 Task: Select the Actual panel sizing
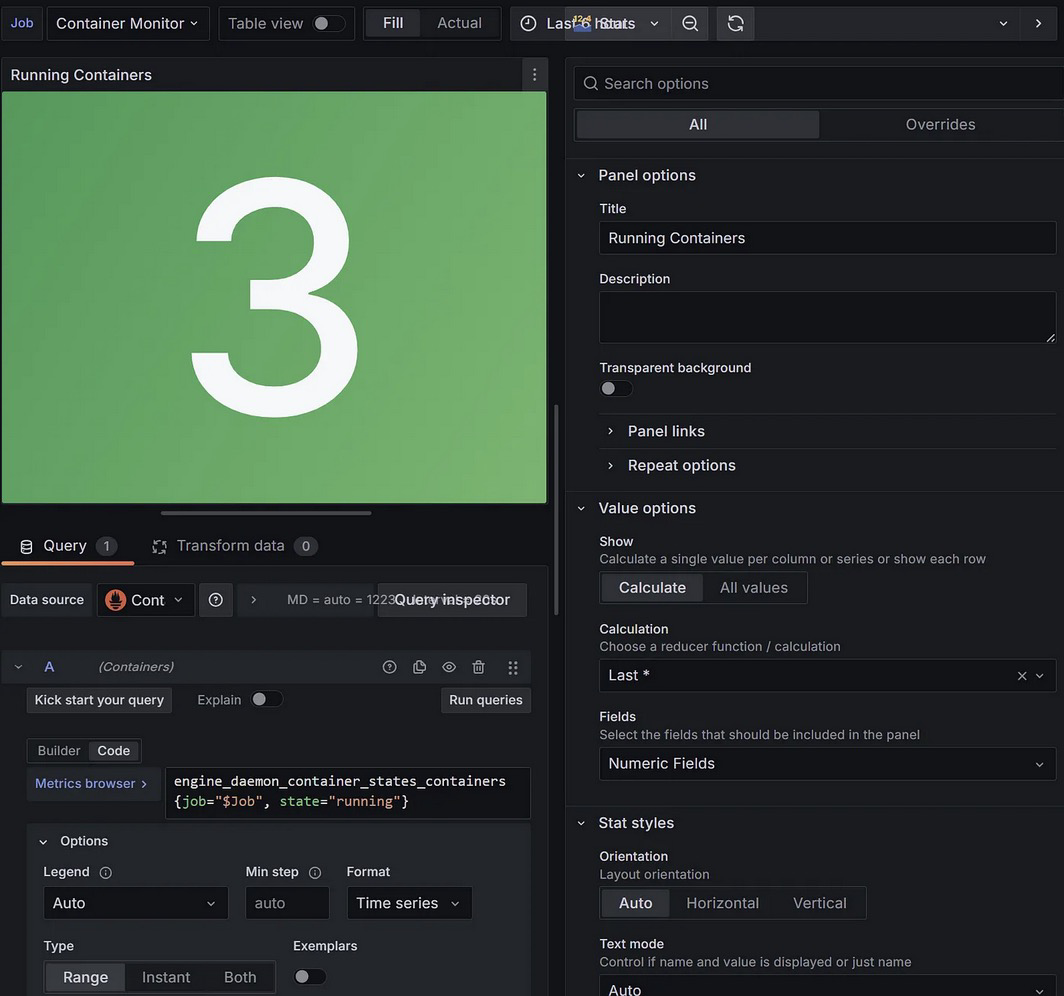459,24
